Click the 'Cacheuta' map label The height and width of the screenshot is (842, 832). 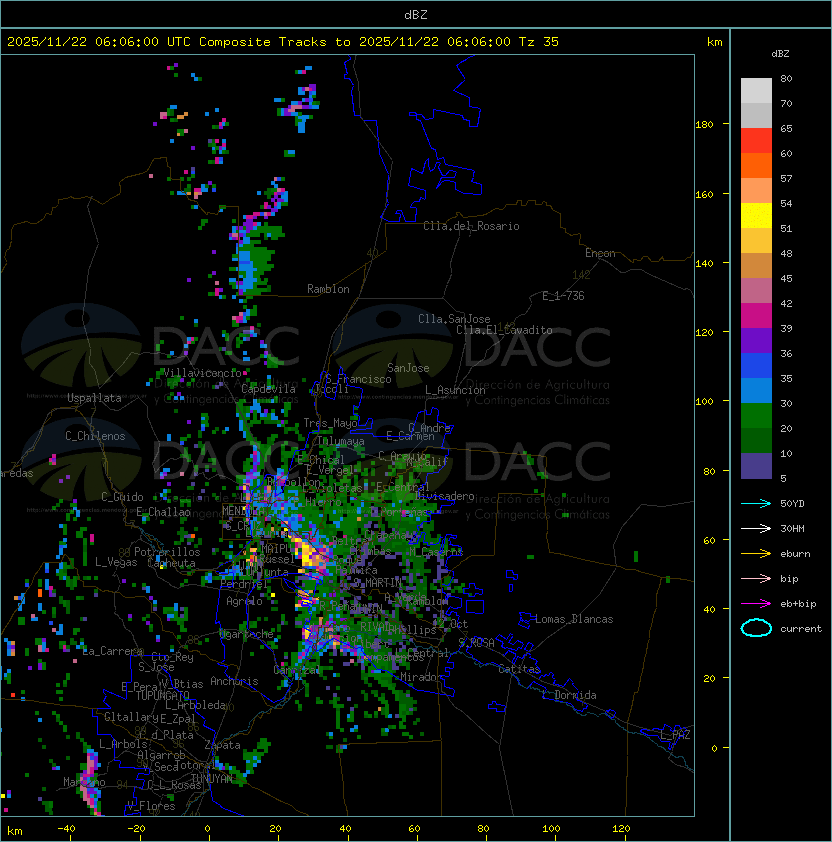(171, 563)
